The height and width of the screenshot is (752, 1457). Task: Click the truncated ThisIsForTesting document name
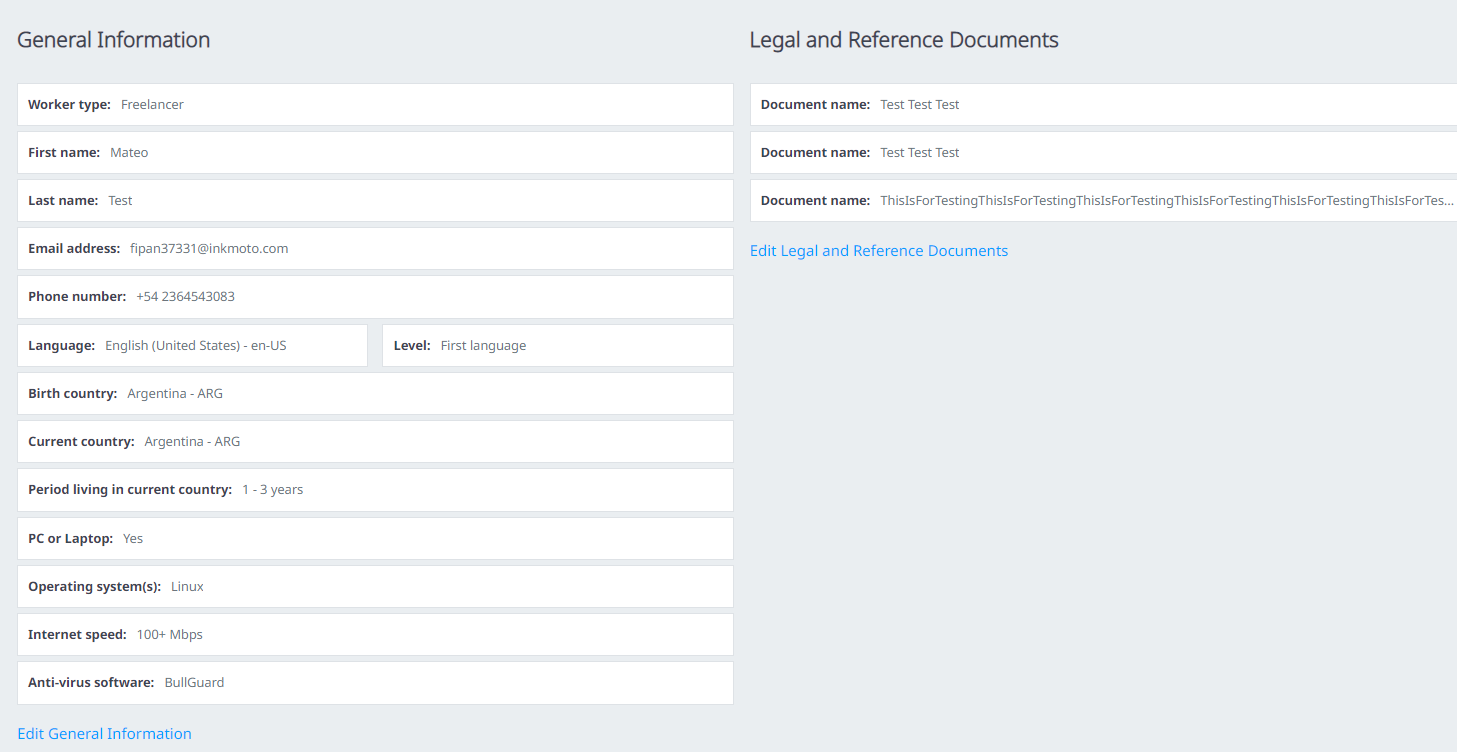pyautogui.click(x=1166, y=201)
